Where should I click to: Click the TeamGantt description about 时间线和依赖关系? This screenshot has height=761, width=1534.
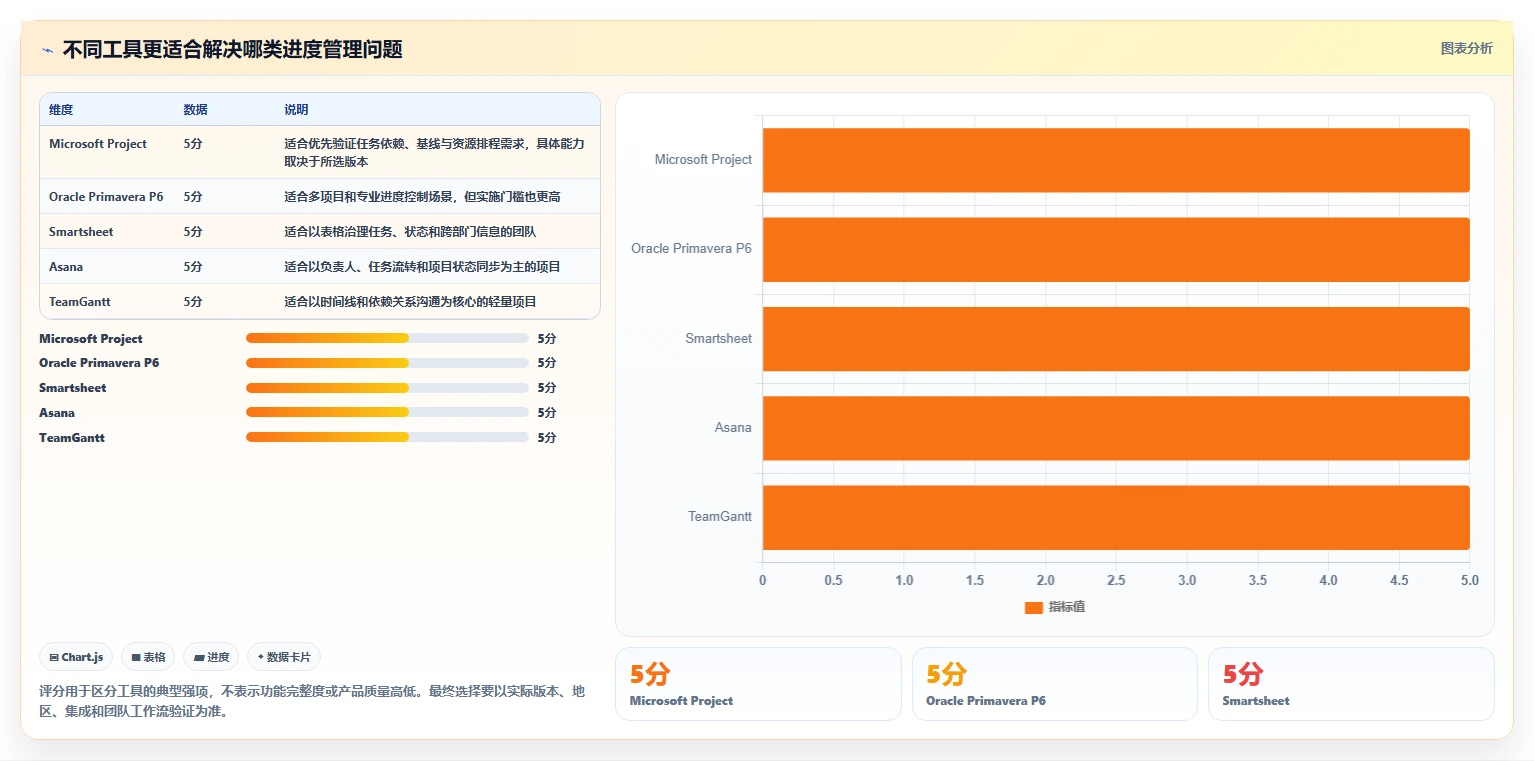[410, 302]
